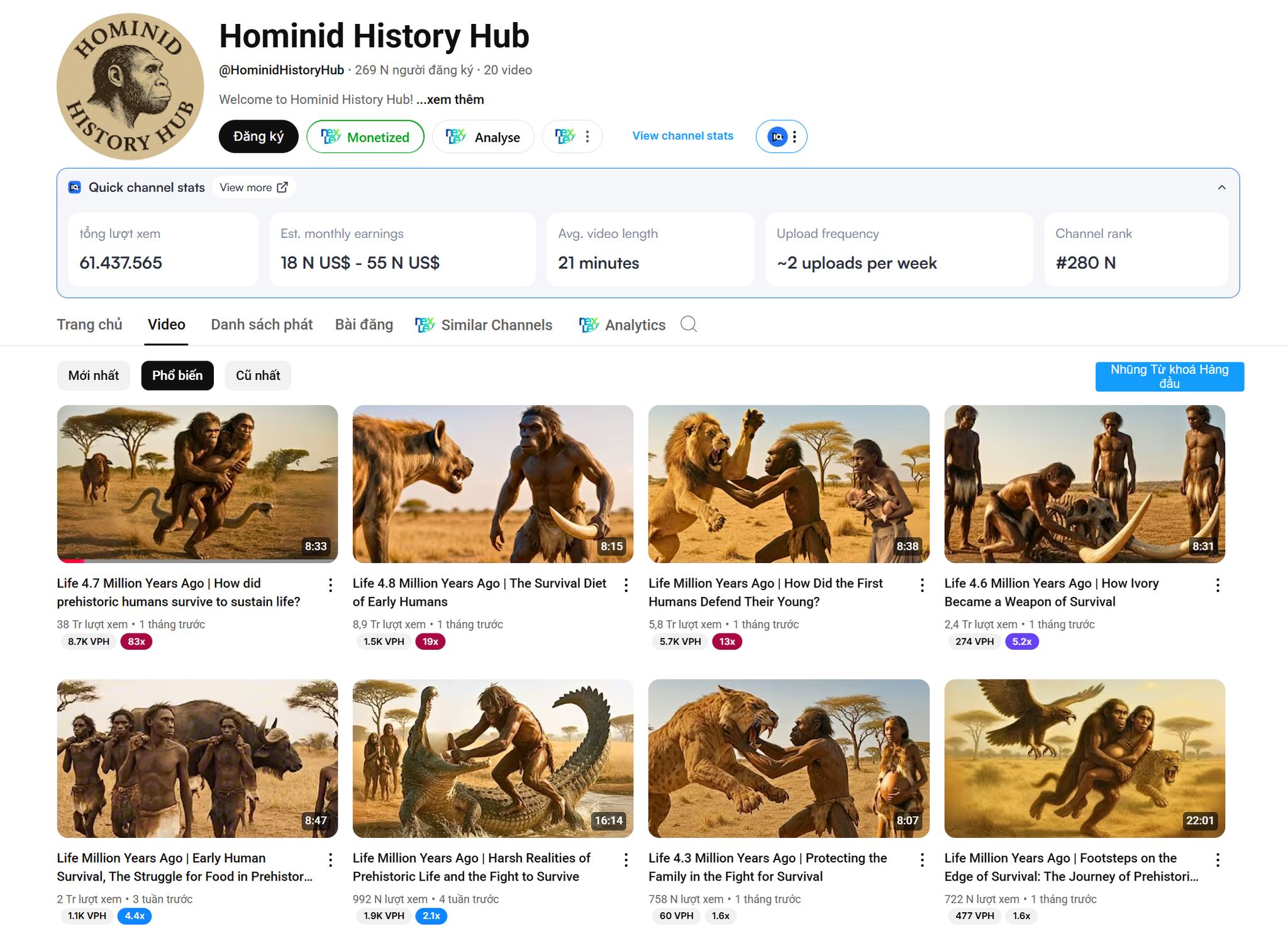This screenshot has width=1288, height=943.
Task: Click the Đăng ký subscribe button
Action: click(x=258, y=137)
